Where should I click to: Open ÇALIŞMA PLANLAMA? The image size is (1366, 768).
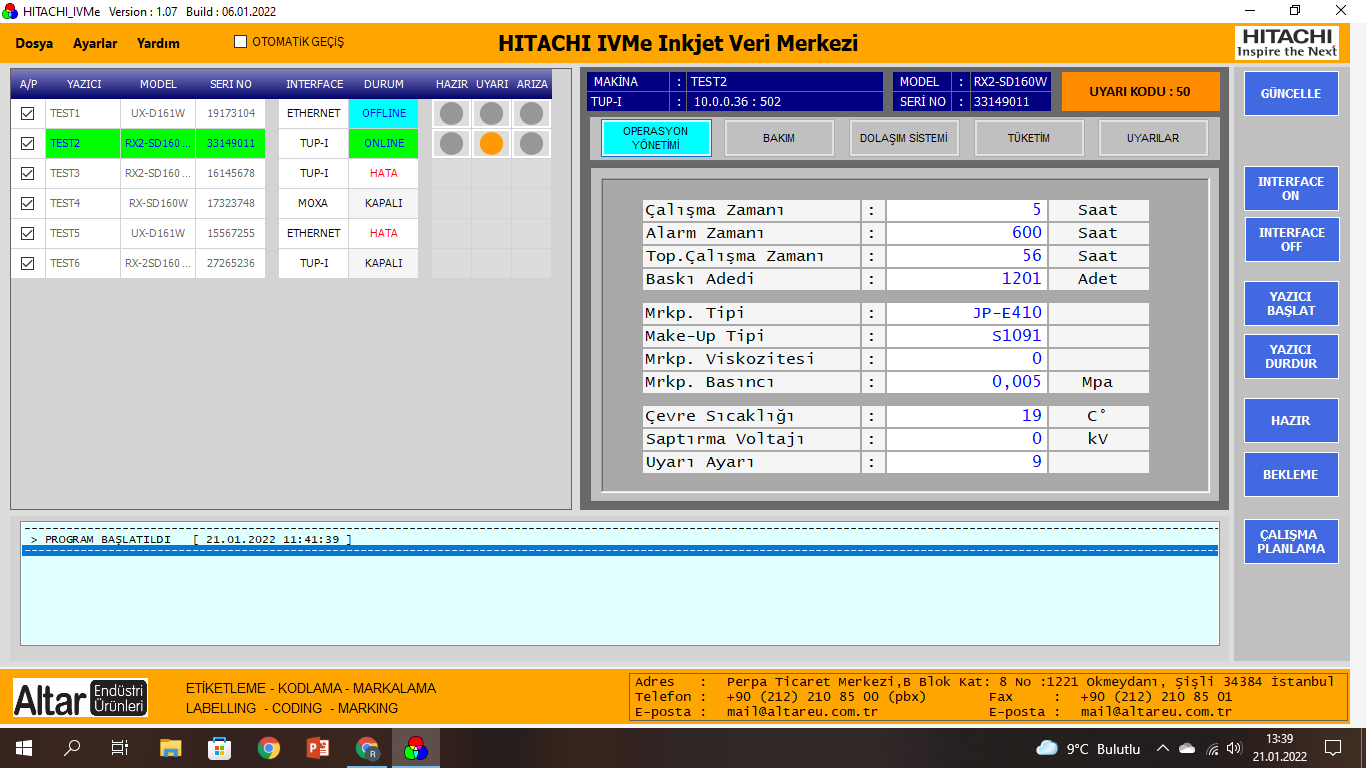[x=1291, y=541]
